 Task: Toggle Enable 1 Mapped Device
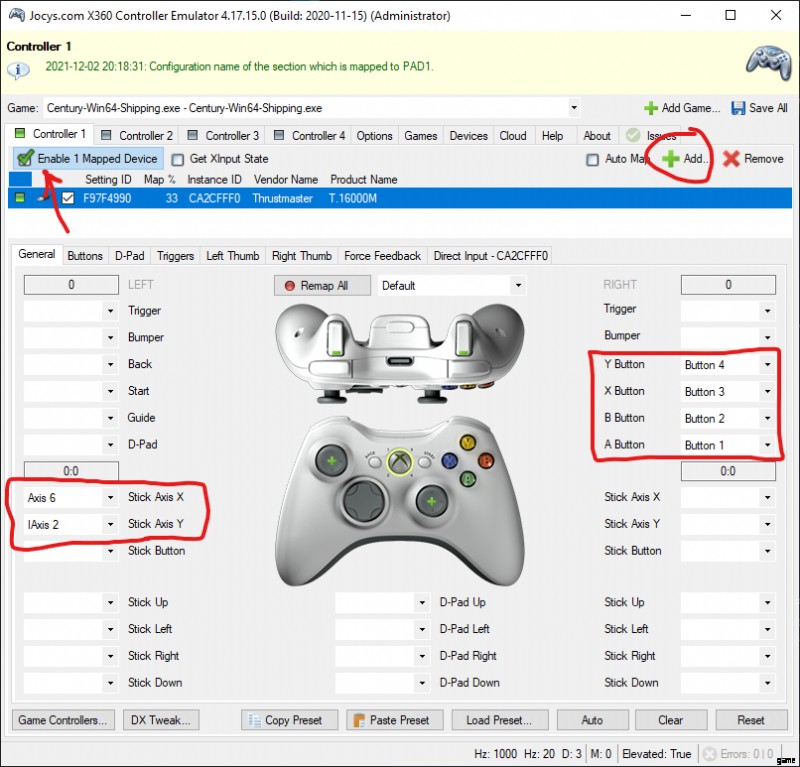click(x=88, y=159)
